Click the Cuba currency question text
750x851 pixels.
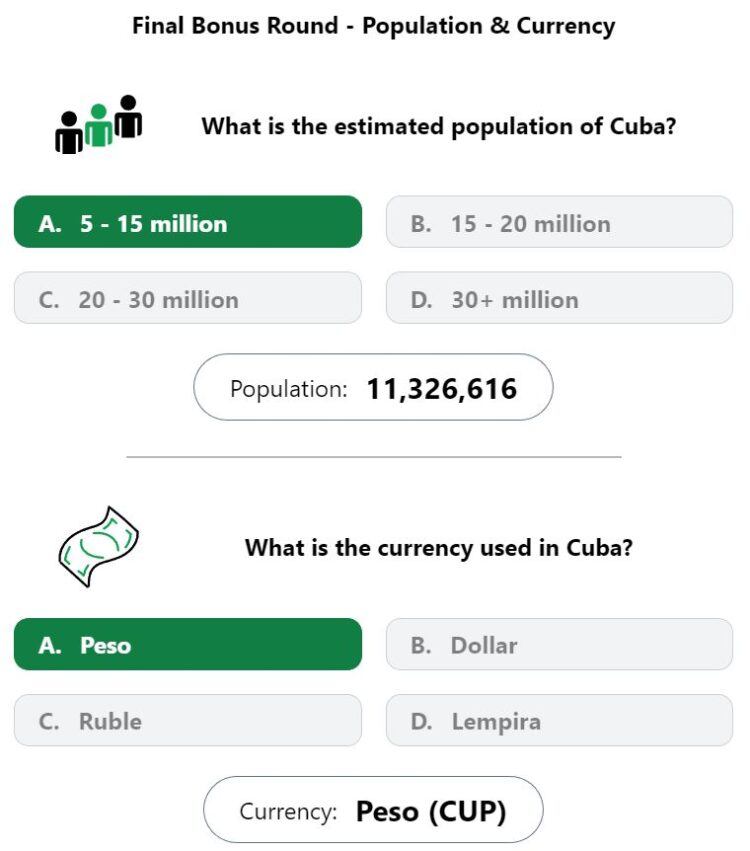(439, 548)
